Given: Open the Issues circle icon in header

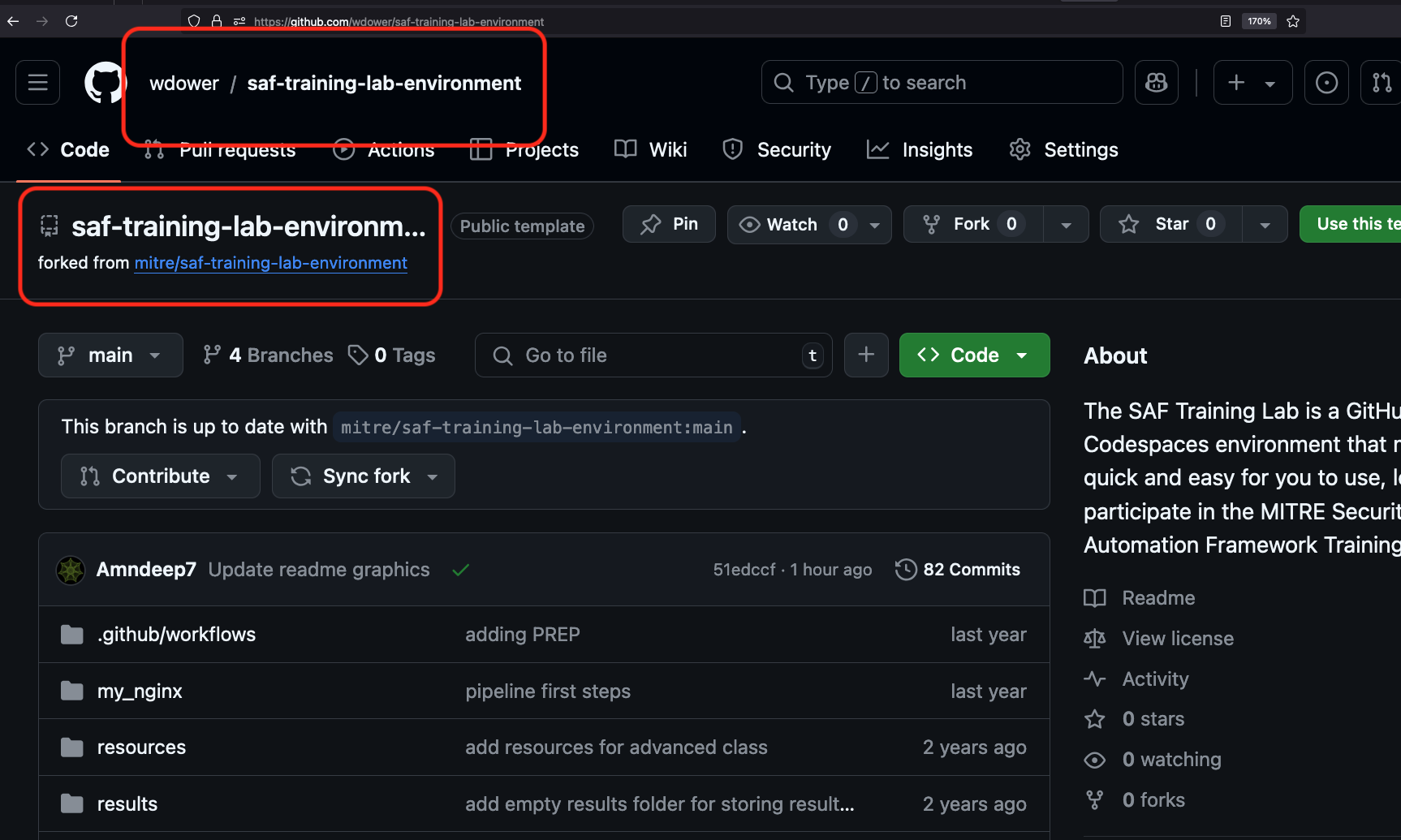Looking at the screenshot, I should pyautogui.click(x=1326, y=83).
